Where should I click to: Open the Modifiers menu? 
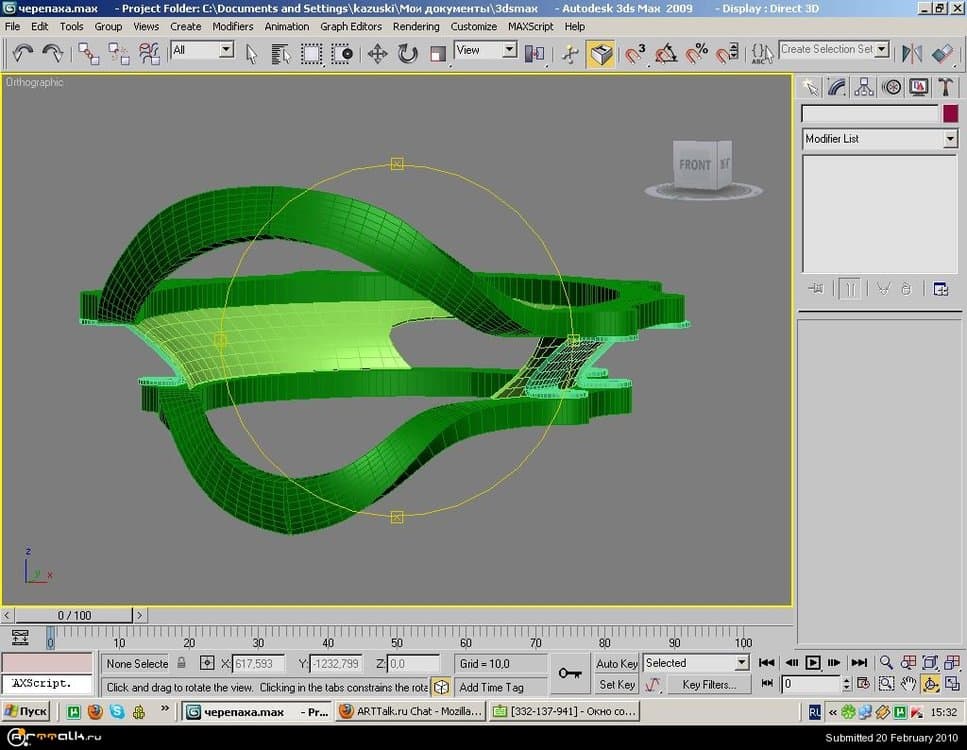(x=232, y=27)
